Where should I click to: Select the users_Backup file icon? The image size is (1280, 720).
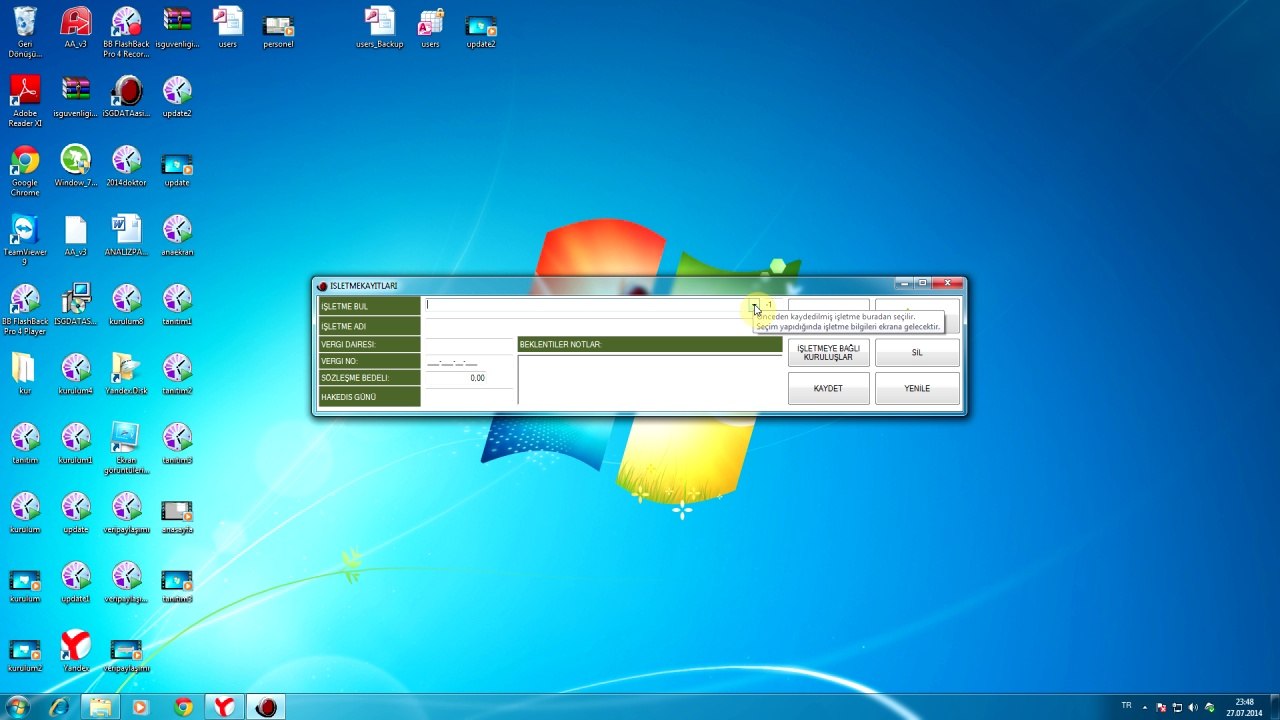pyautogui.click(x=379, y=28)
